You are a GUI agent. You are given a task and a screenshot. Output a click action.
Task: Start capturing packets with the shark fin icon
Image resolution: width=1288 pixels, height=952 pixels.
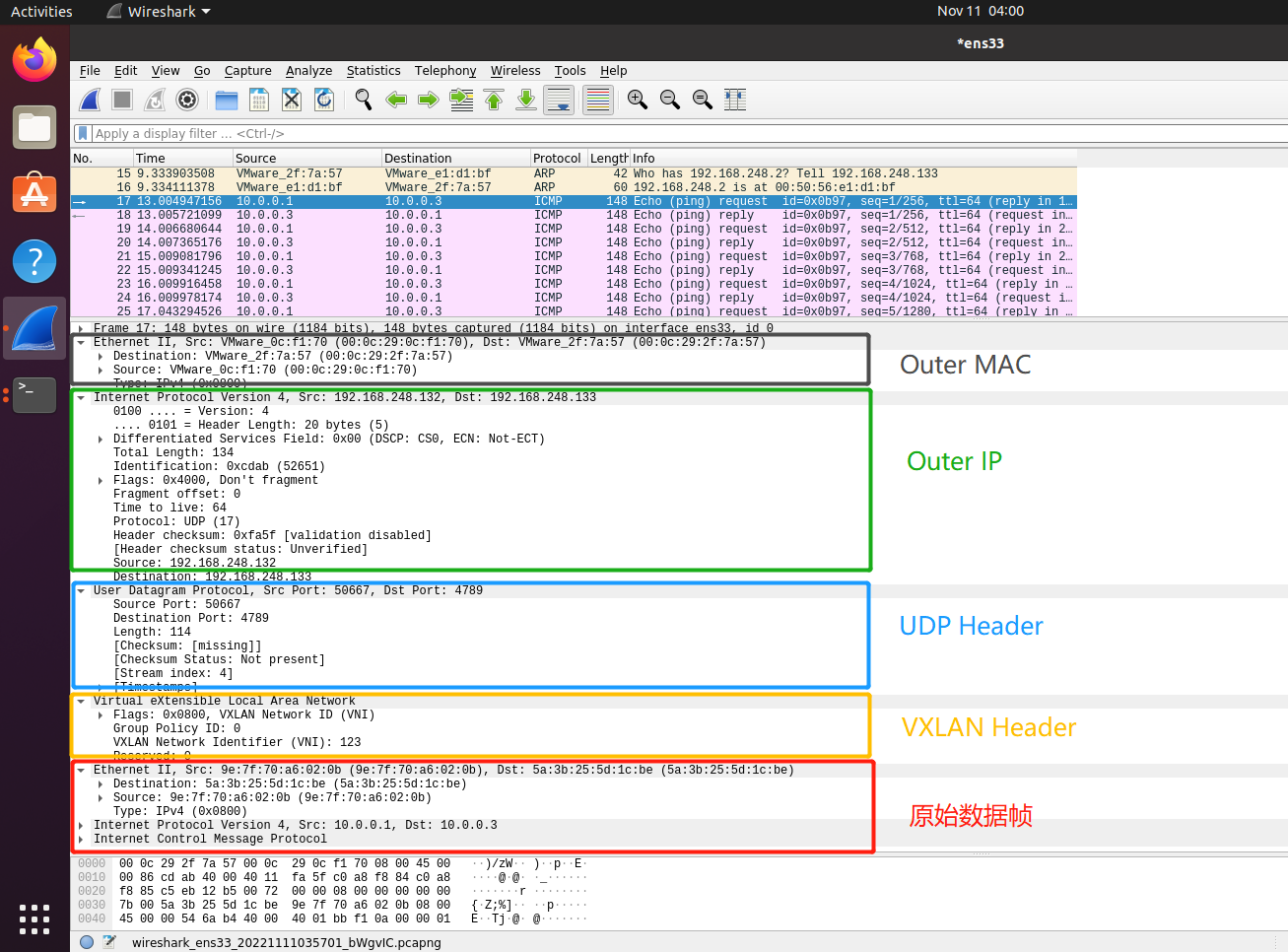[x=91, y=100]
